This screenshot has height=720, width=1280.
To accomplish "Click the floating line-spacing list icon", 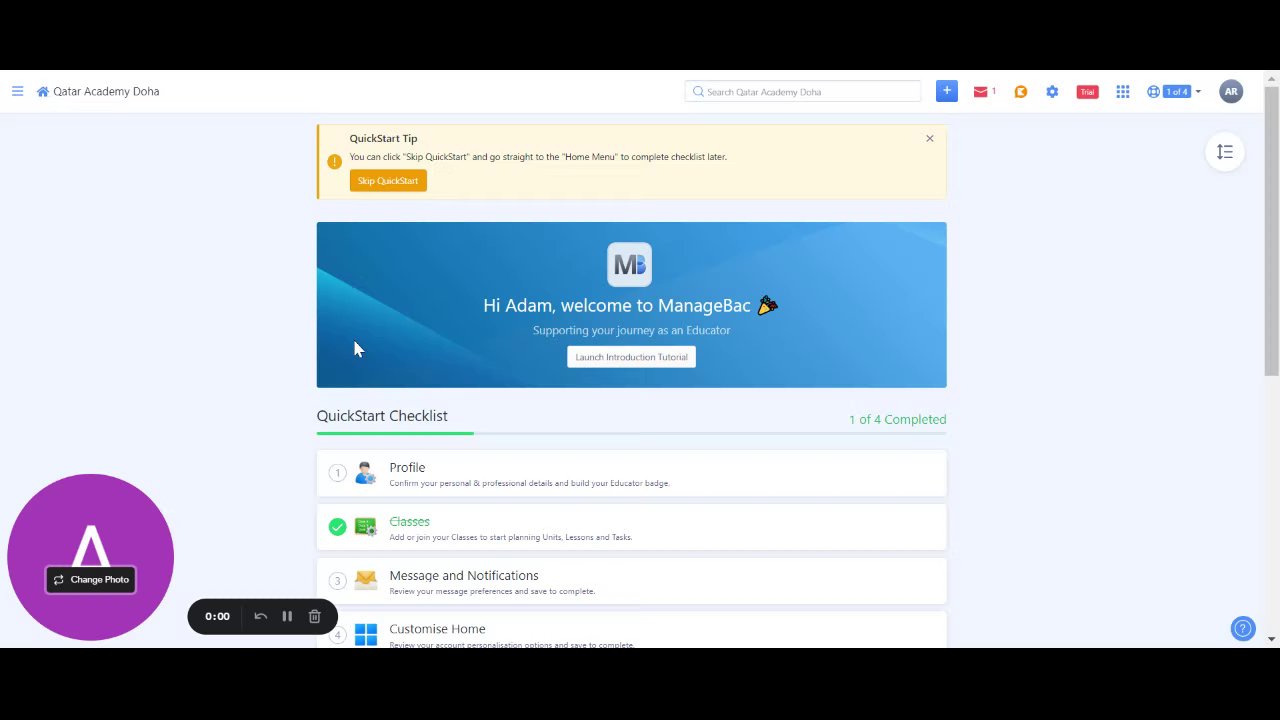I will (1225, 152).
